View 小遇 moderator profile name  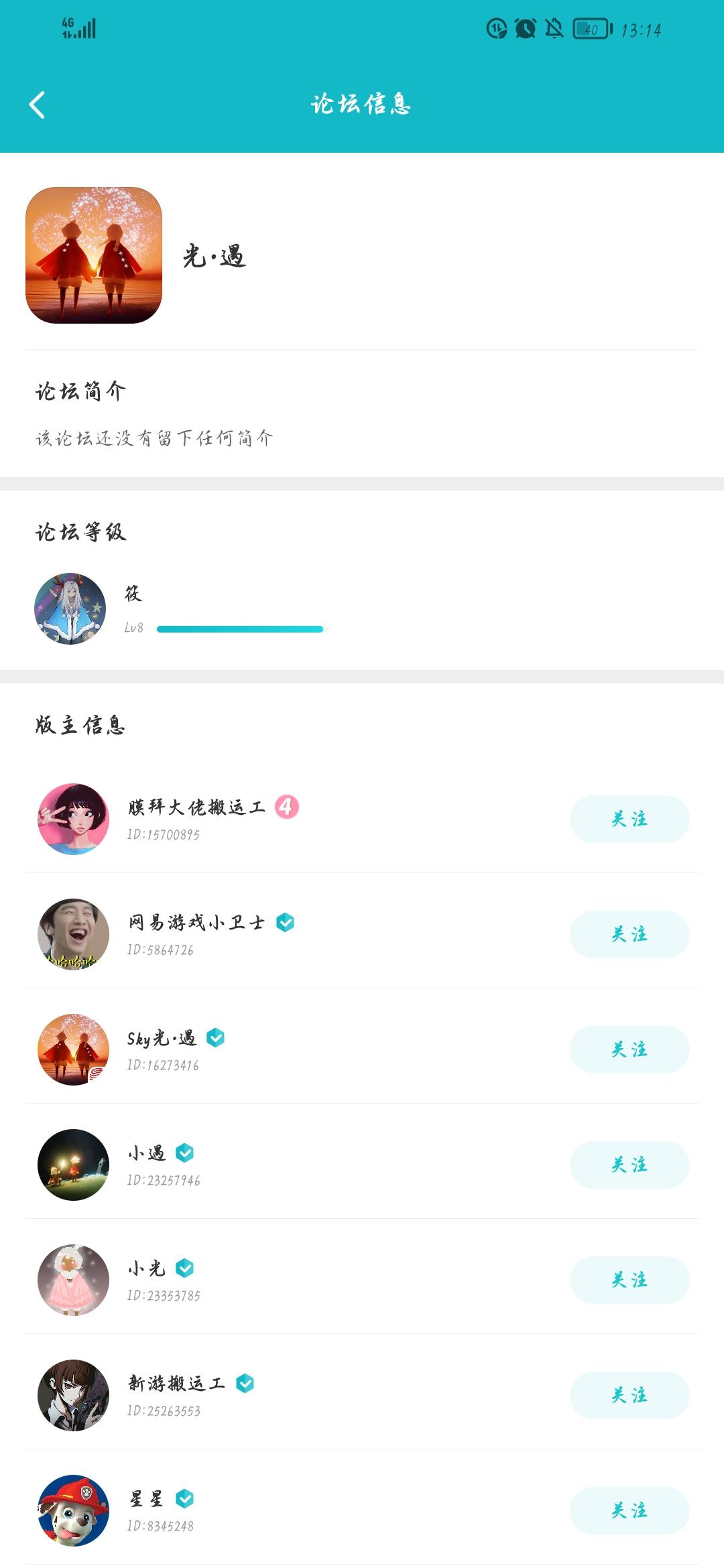coord(147,1153)
